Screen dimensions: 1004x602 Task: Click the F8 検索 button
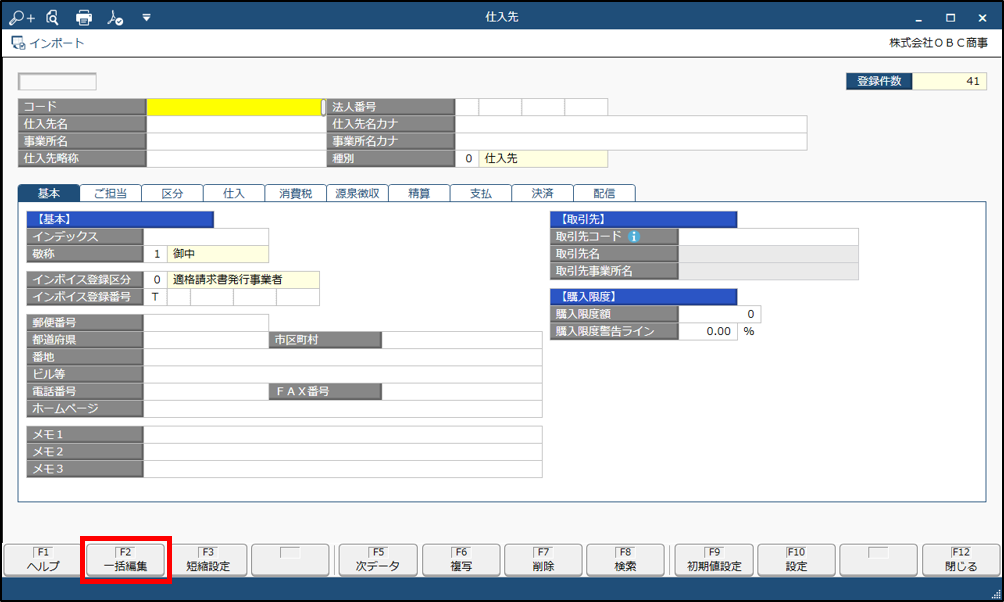point(626,560)
